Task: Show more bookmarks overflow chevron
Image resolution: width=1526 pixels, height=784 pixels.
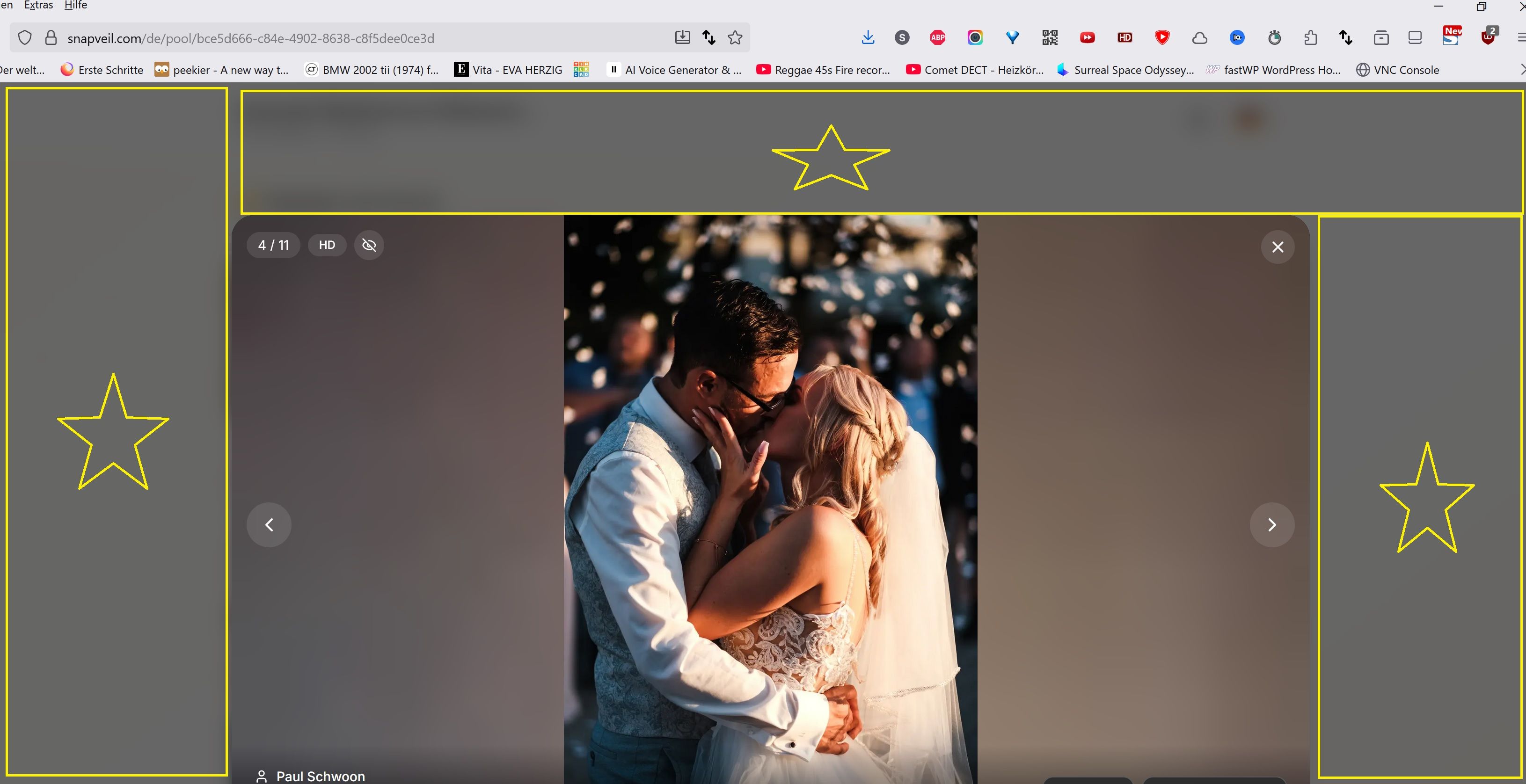Action: (1521, 70)
